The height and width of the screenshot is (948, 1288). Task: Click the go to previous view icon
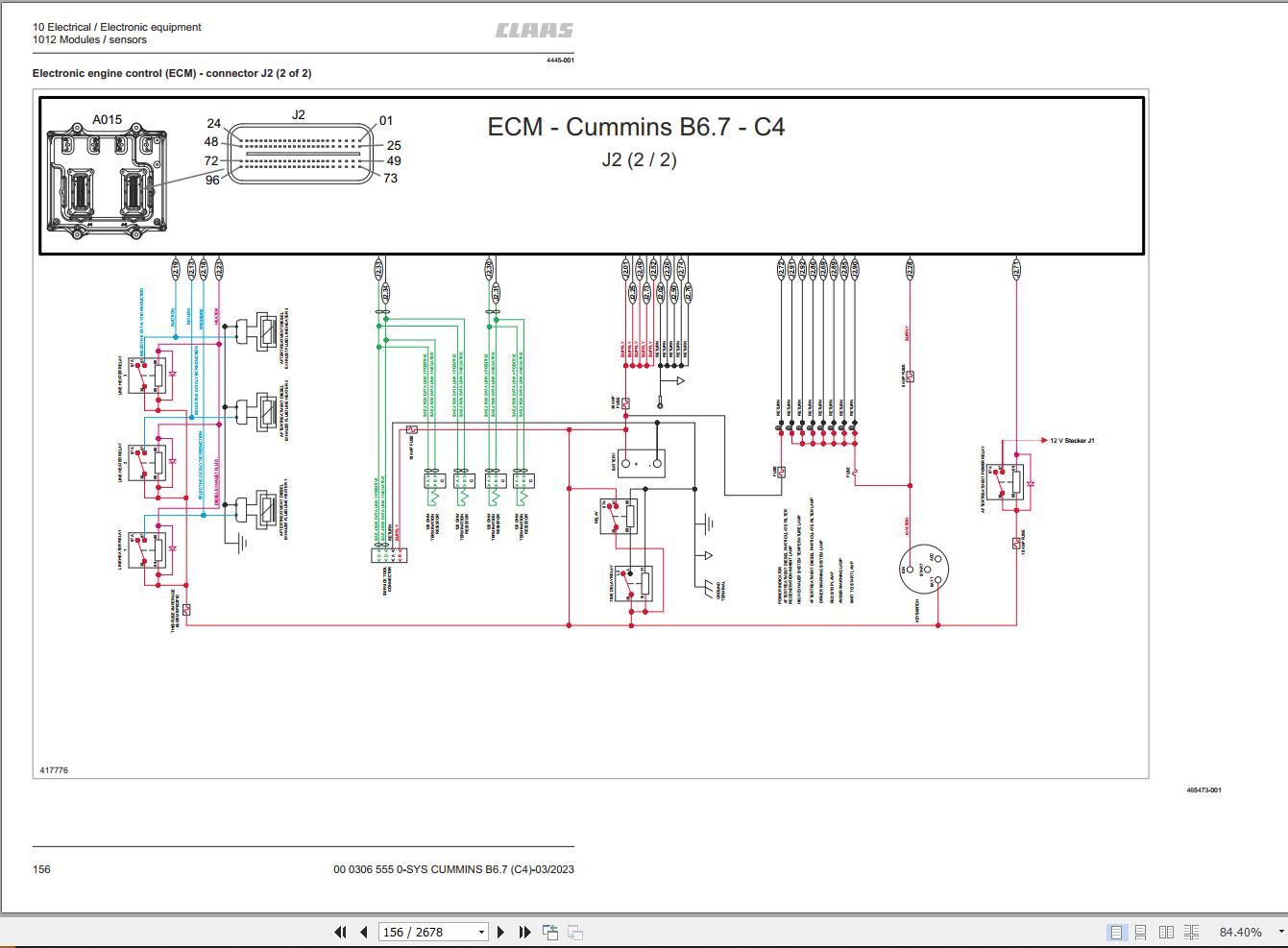point(550,932)
